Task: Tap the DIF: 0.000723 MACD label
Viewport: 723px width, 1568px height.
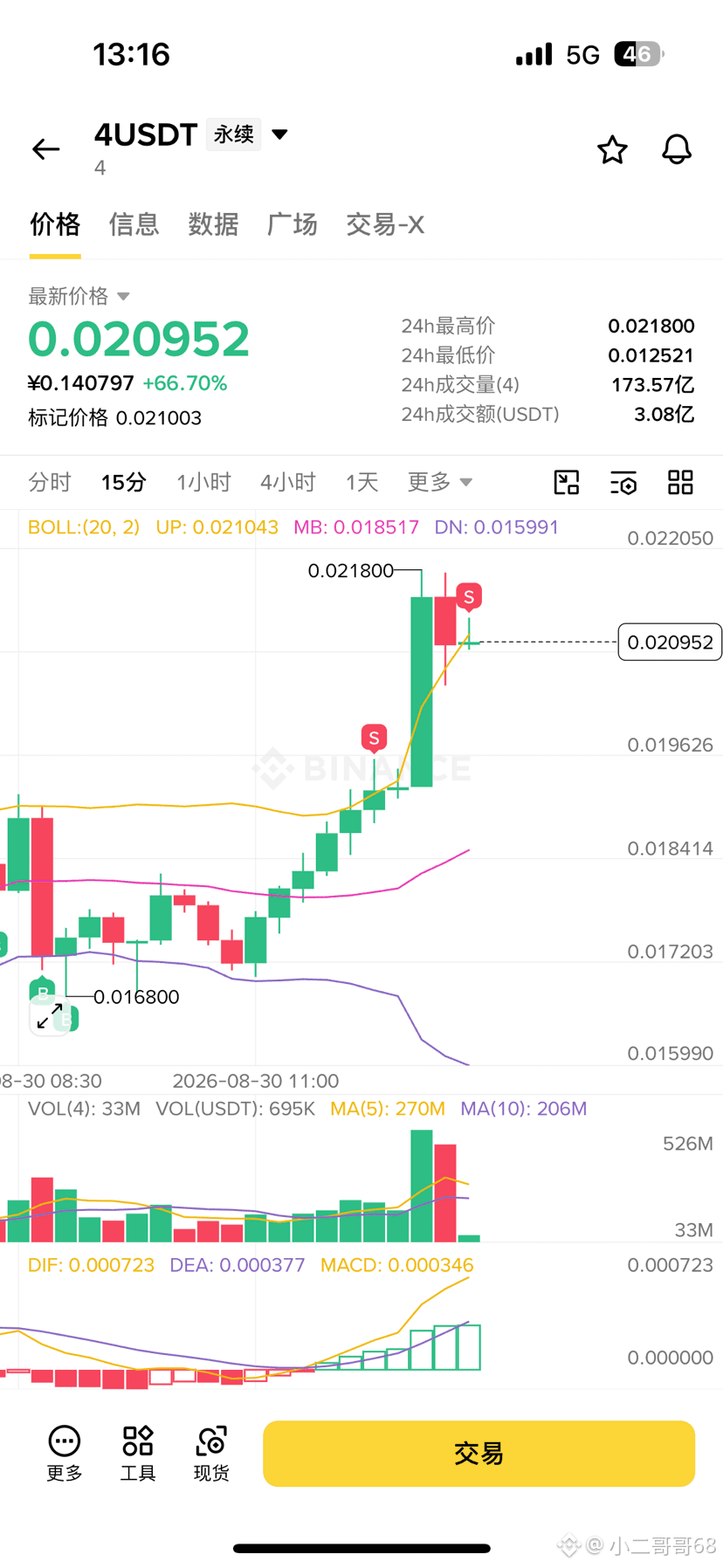Action: pyautogui.click(x=91, y=1265)
